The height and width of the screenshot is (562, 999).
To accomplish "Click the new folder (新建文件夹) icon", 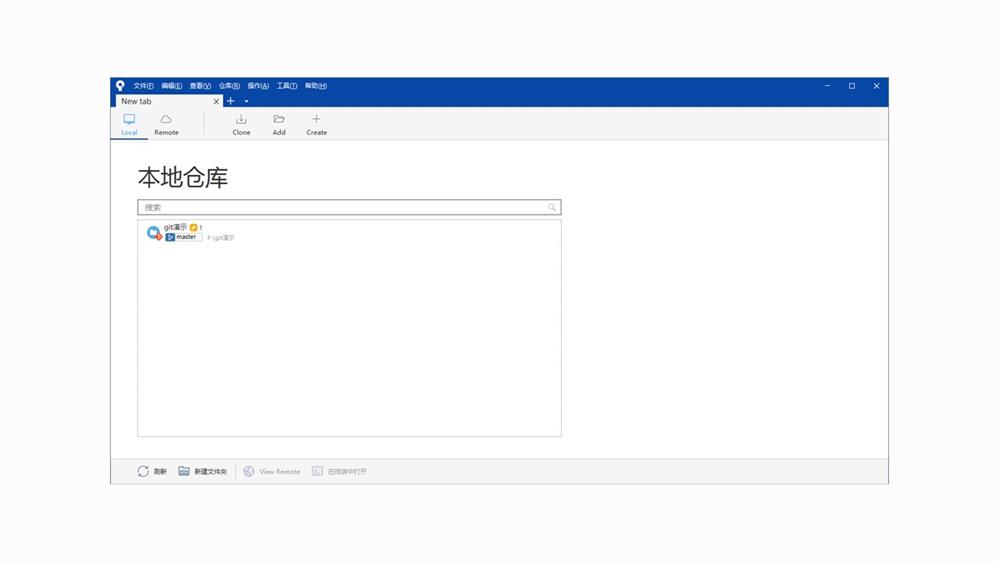I will 184,471.
